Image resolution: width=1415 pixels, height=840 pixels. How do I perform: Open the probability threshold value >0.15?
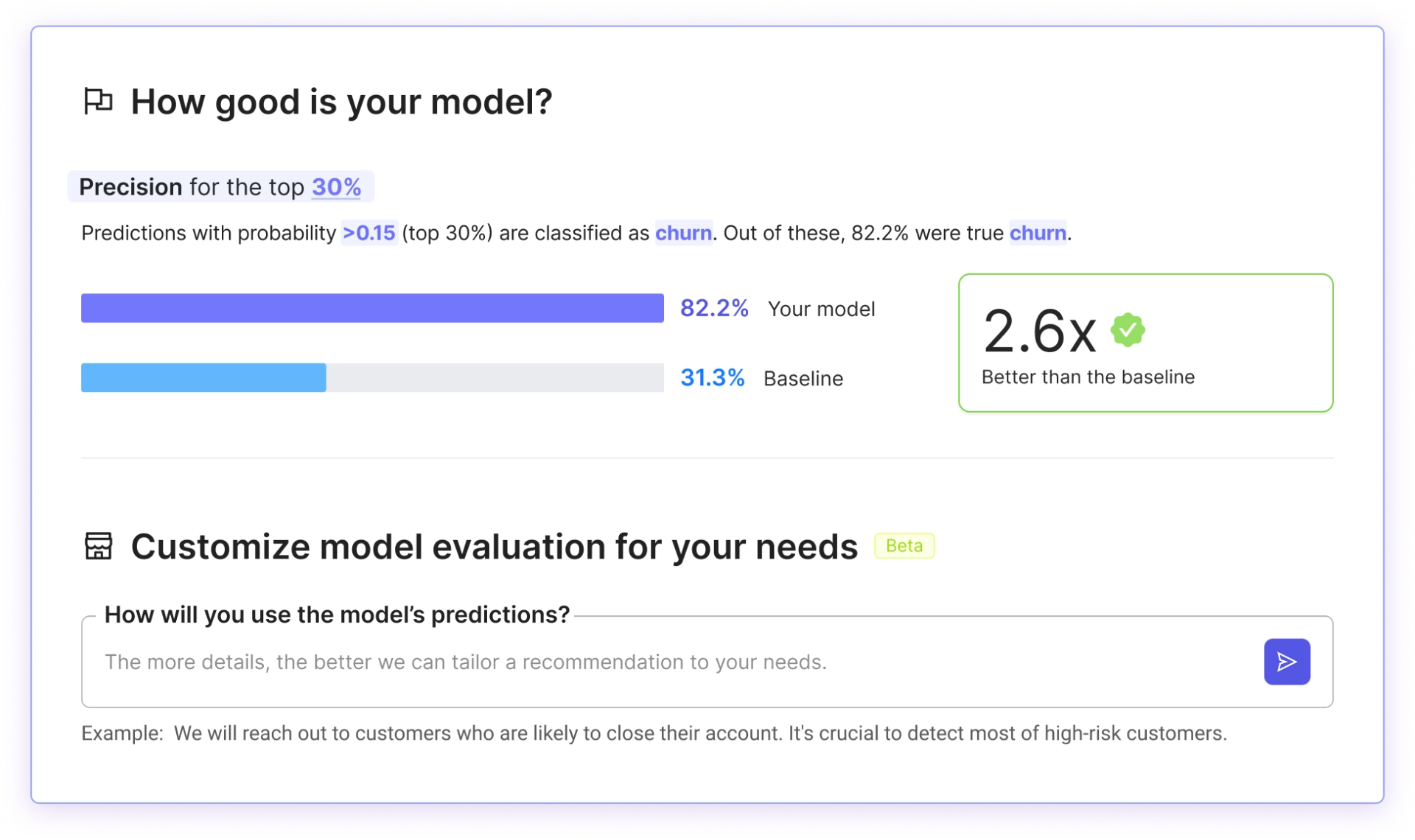368,233
